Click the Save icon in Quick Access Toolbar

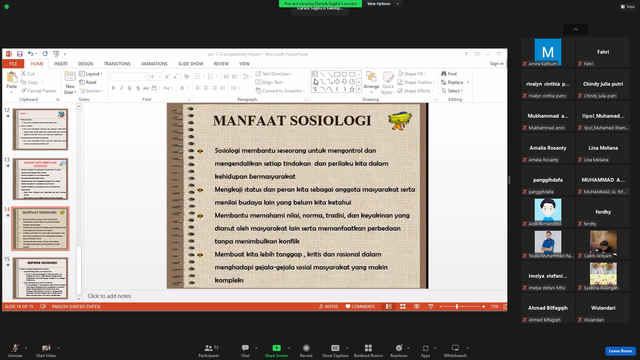coord(20,54)
